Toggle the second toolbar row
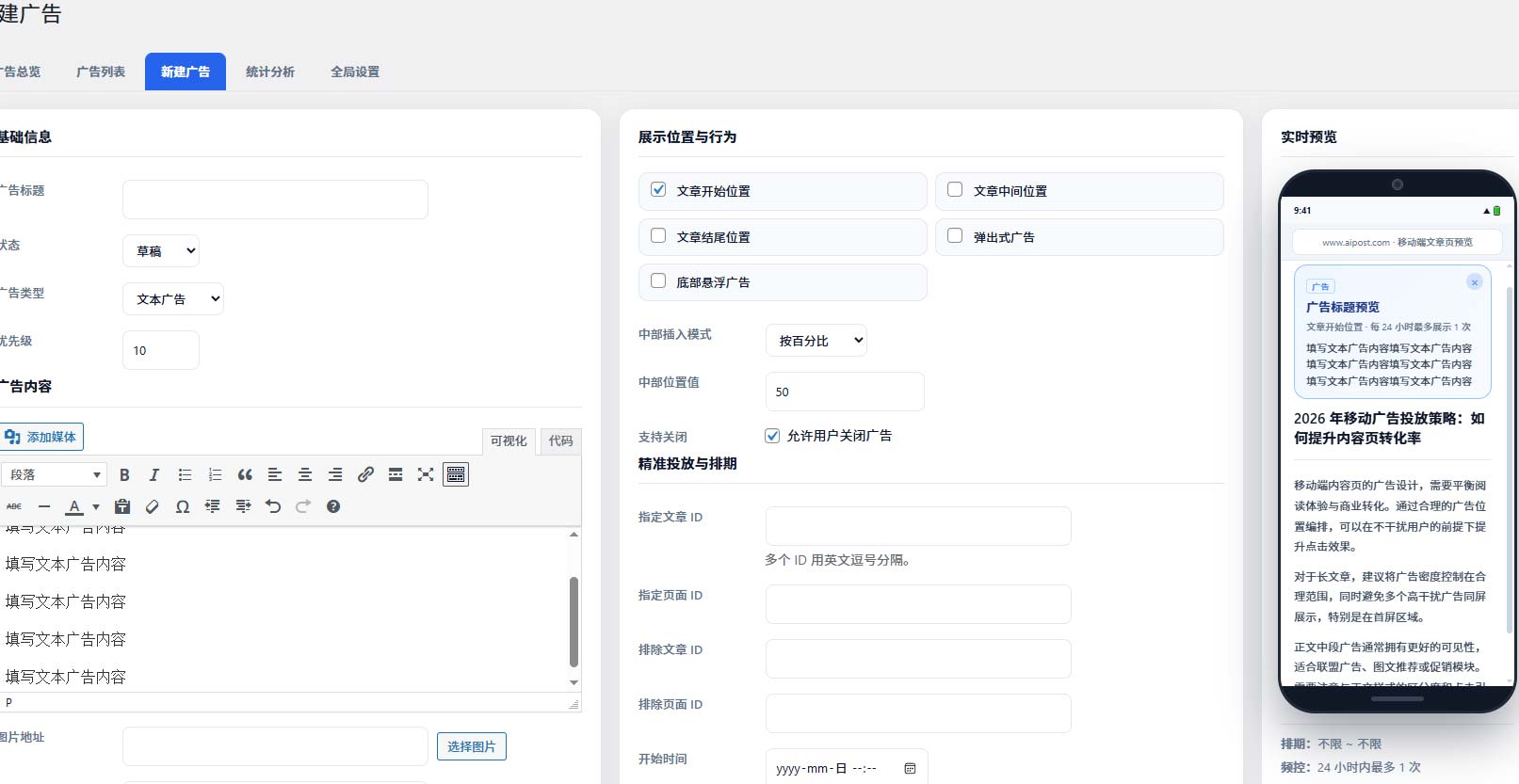 point(456,475)
